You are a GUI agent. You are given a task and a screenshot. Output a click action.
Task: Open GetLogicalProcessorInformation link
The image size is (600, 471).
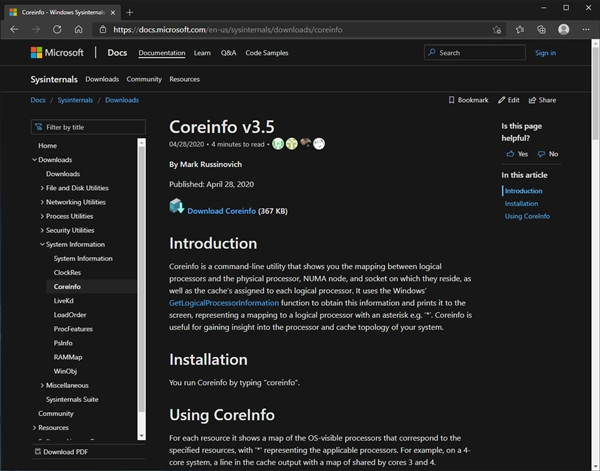click(224, 303)
